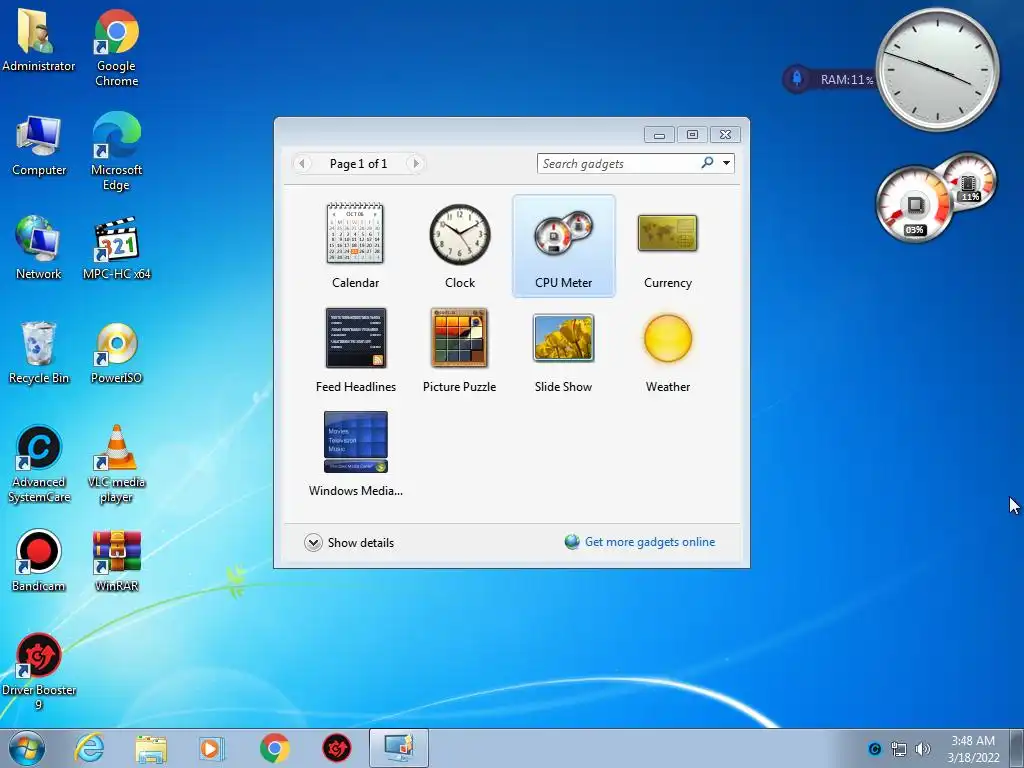Viewport: 1024px width, 768px height.
Task: Click the search magnifier icon
Action: (707, 163)
